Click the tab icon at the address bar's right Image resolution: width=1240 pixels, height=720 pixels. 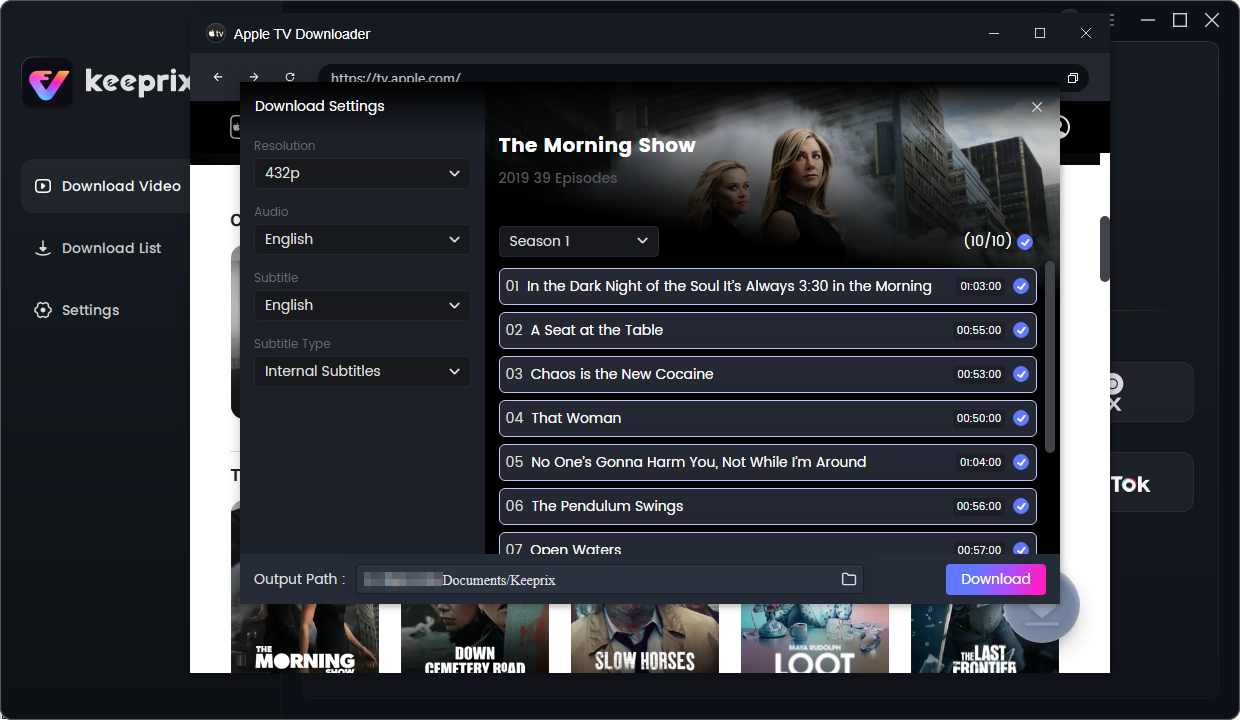(x=1073, y=77)
